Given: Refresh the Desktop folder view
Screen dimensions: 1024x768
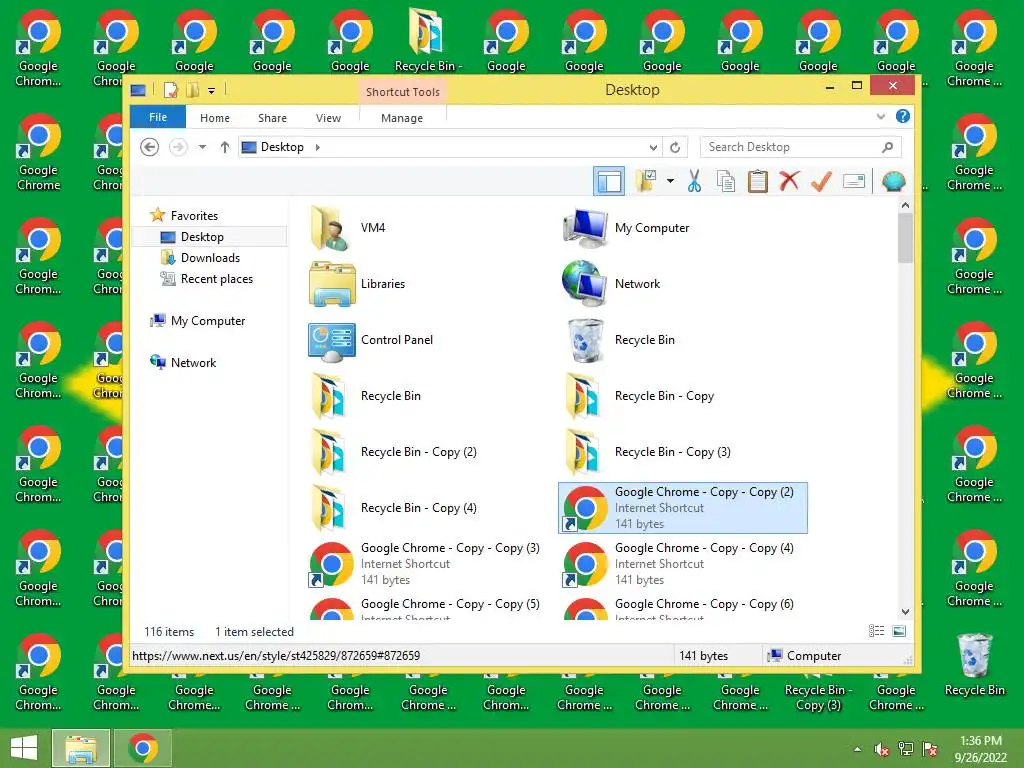Looking at the screenshot, I should (675, 148).
